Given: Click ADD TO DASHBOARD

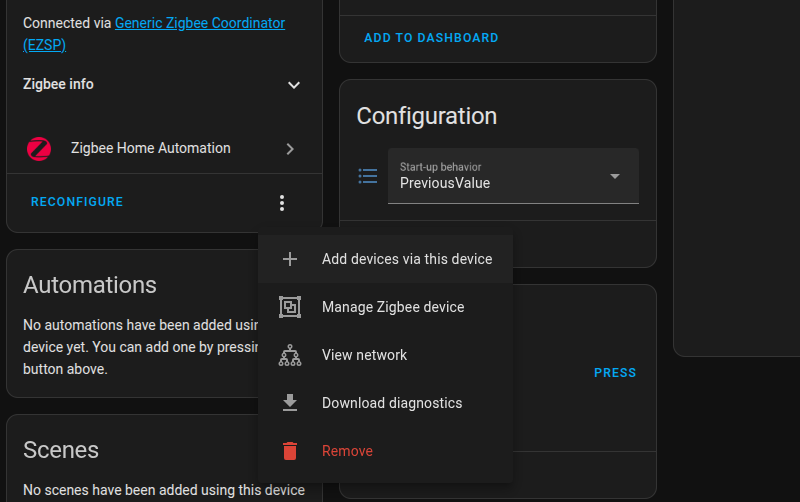Looking at the screenshot, I should pyautogui.click(x=431, y=38).
